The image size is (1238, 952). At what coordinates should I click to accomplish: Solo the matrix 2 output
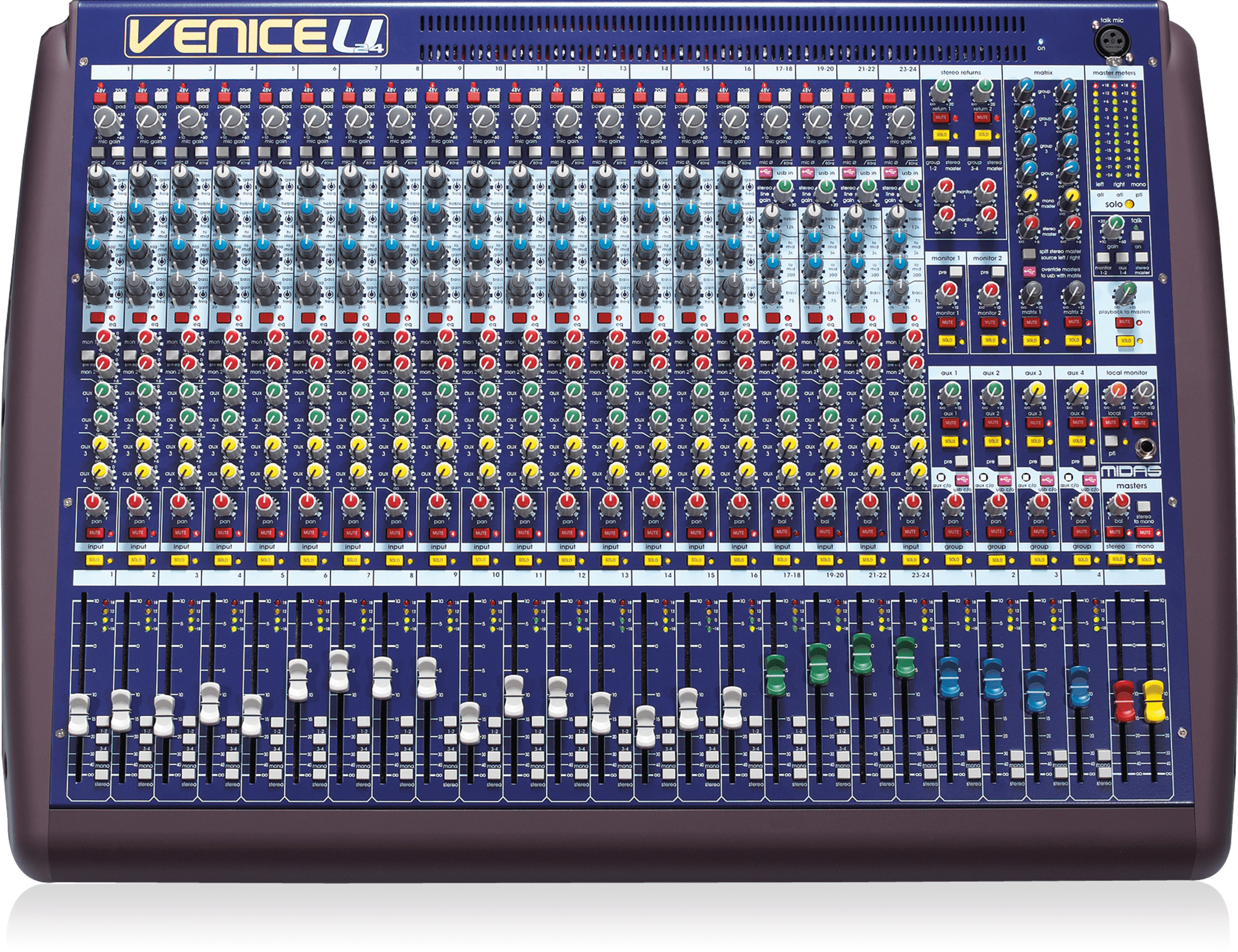(1073, 340)
